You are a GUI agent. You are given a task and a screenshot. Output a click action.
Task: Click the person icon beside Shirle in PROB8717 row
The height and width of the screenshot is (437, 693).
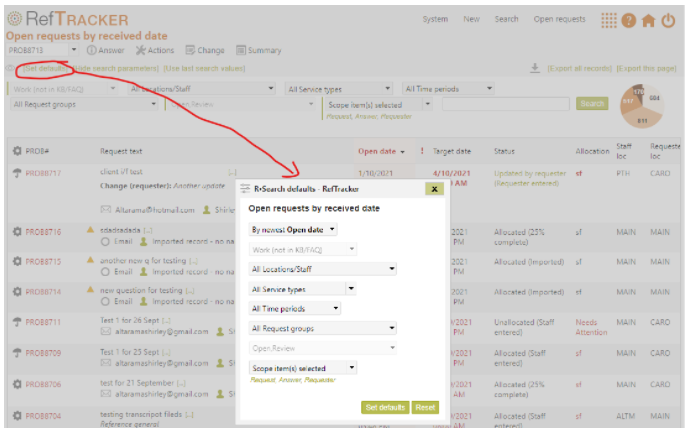tap(206, 210)
